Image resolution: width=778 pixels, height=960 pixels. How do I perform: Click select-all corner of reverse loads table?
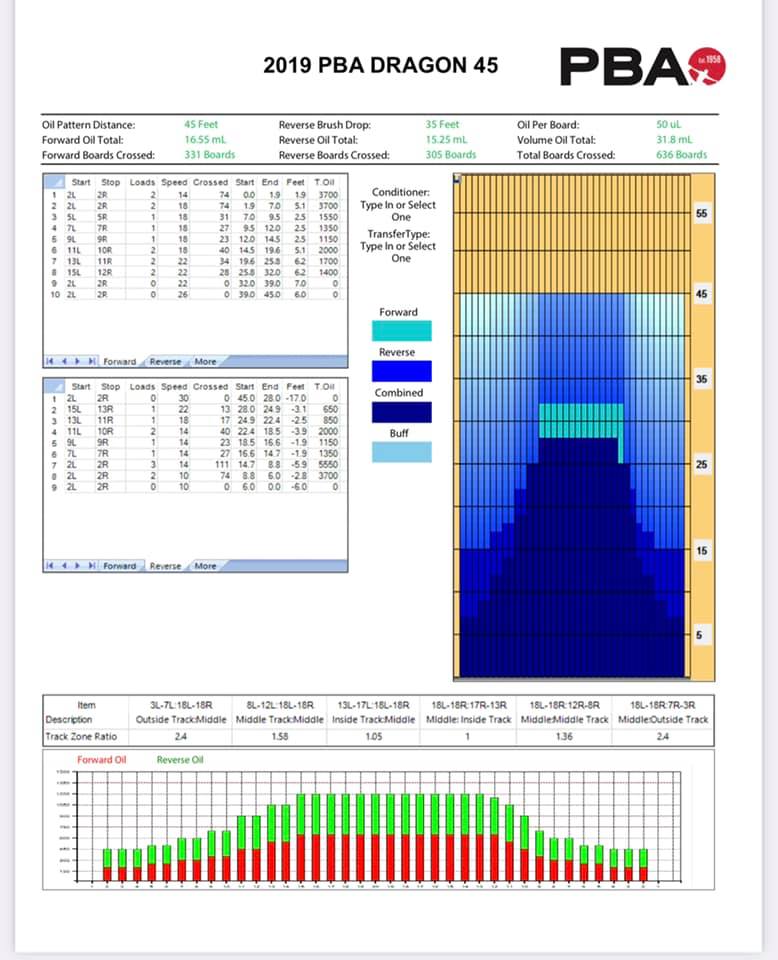[x=54, y=386]
